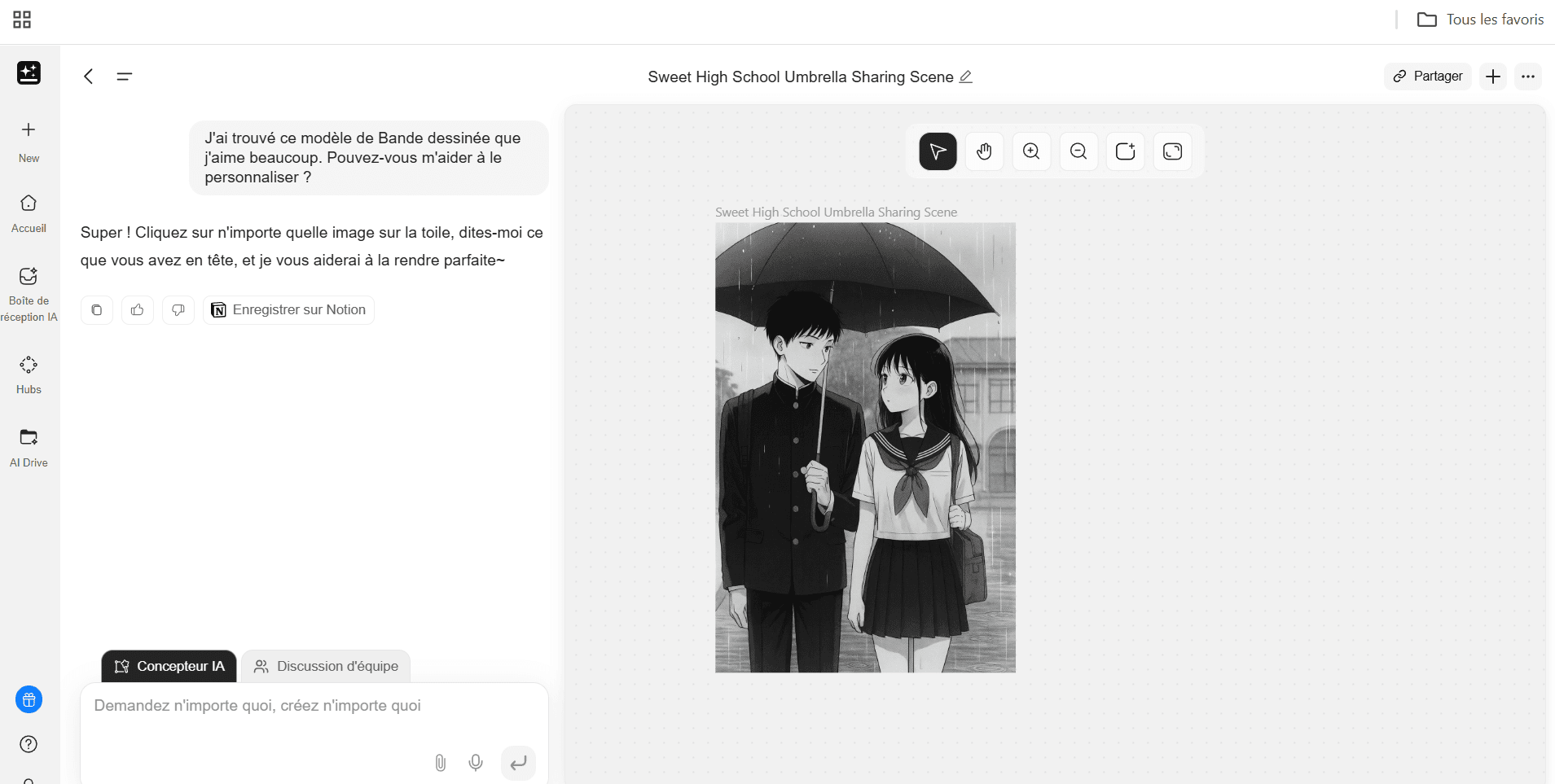The image size is (1555, 784).
Task: Click Enregistrer sur Notion
Action: point(288,310)
